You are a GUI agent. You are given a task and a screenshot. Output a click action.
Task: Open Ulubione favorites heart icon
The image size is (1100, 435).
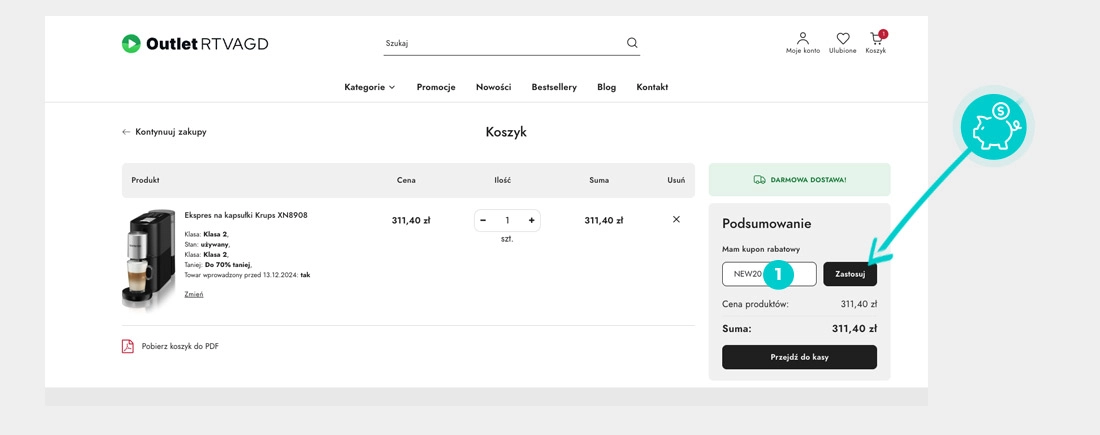coord(842,39)
